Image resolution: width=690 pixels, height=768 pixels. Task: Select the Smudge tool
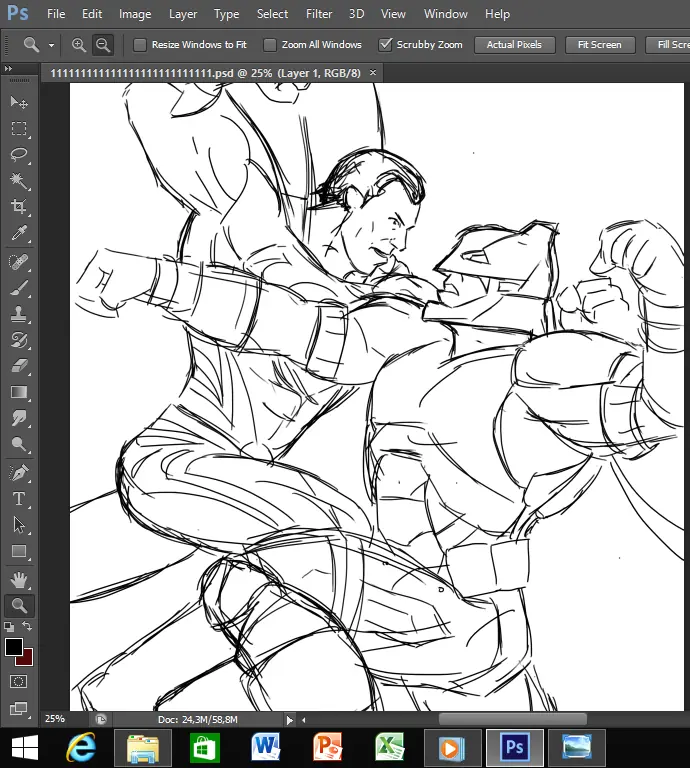[19, 418]
